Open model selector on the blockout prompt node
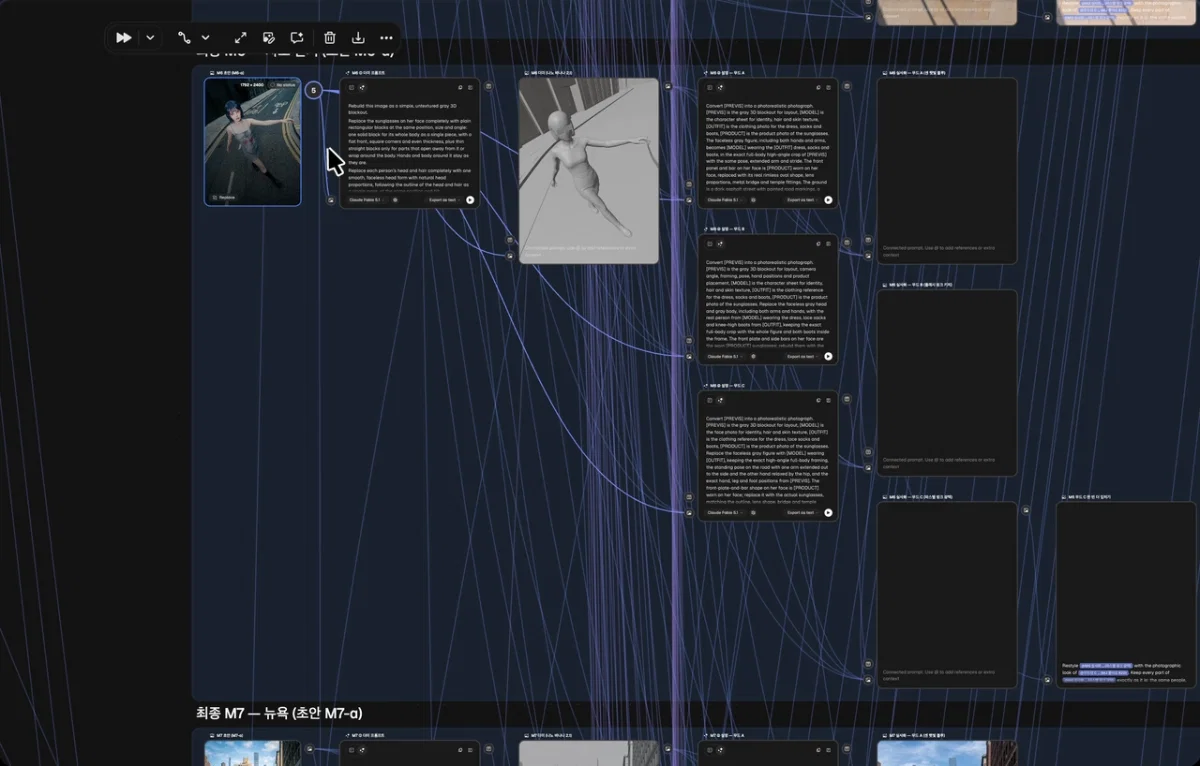The image size is (1200, 766). 366,200
